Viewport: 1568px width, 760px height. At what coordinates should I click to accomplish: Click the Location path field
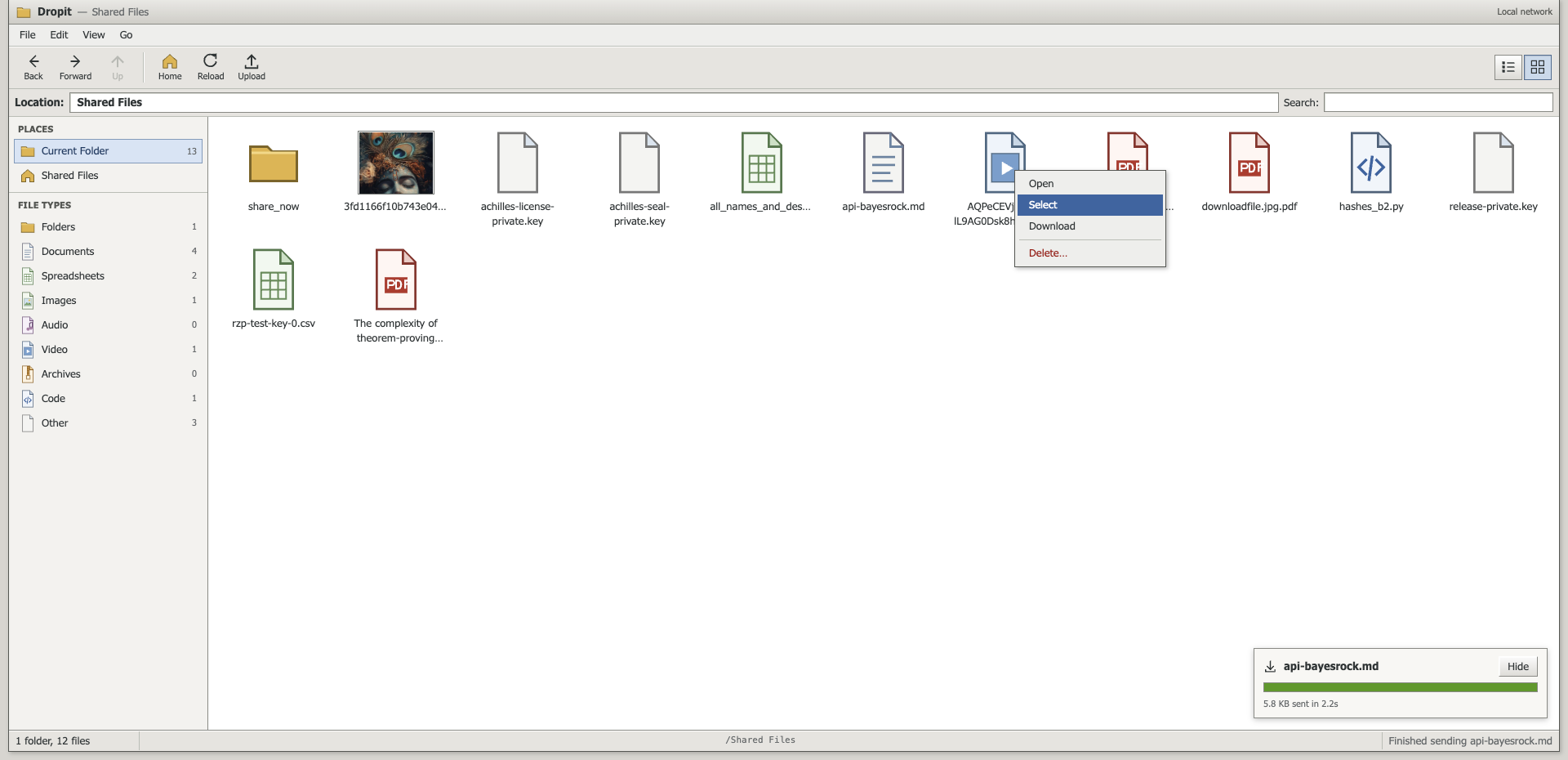(674, 102)
